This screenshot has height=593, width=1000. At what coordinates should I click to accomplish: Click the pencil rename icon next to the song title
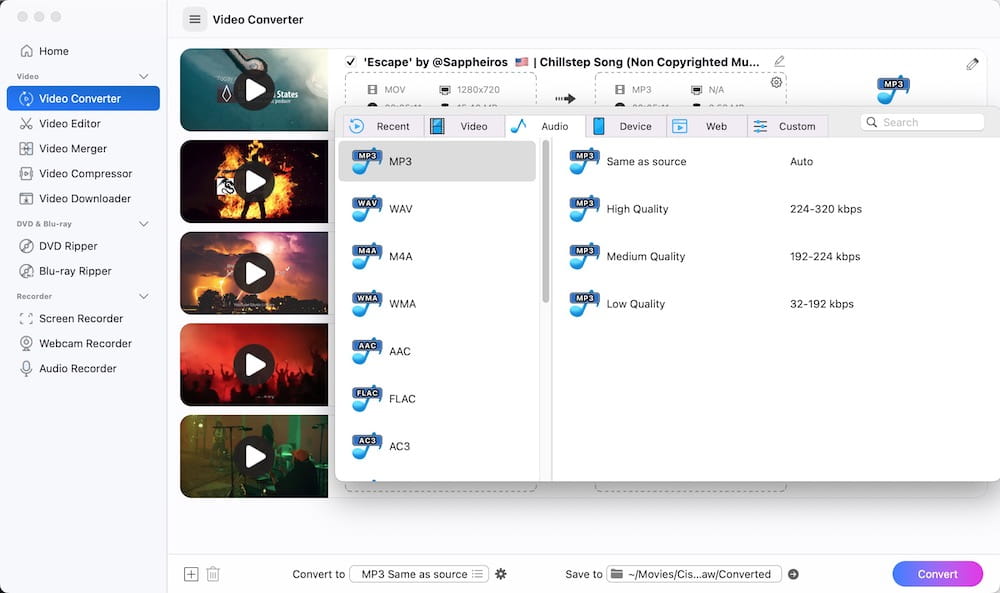(779, 61)
